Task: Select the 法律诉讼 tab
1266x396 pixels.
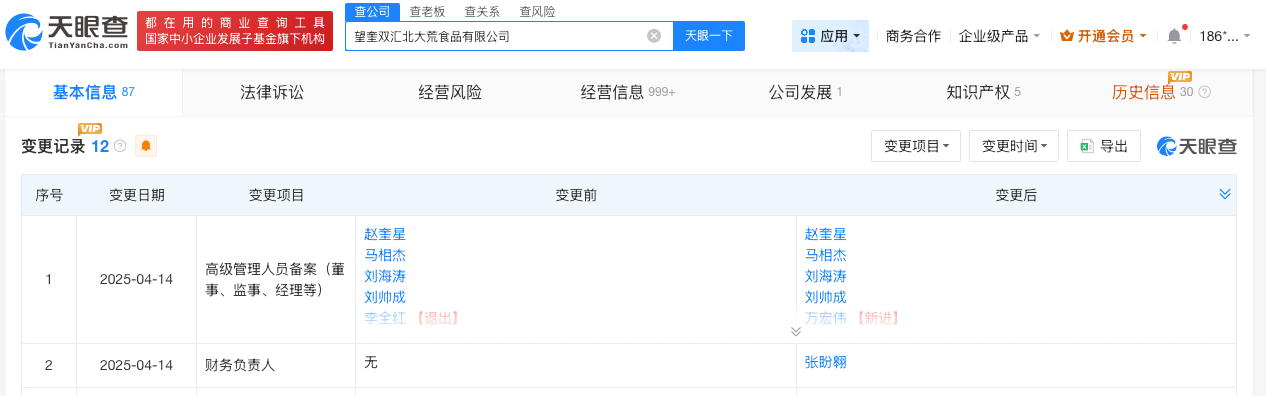Action: coord(272,92)
